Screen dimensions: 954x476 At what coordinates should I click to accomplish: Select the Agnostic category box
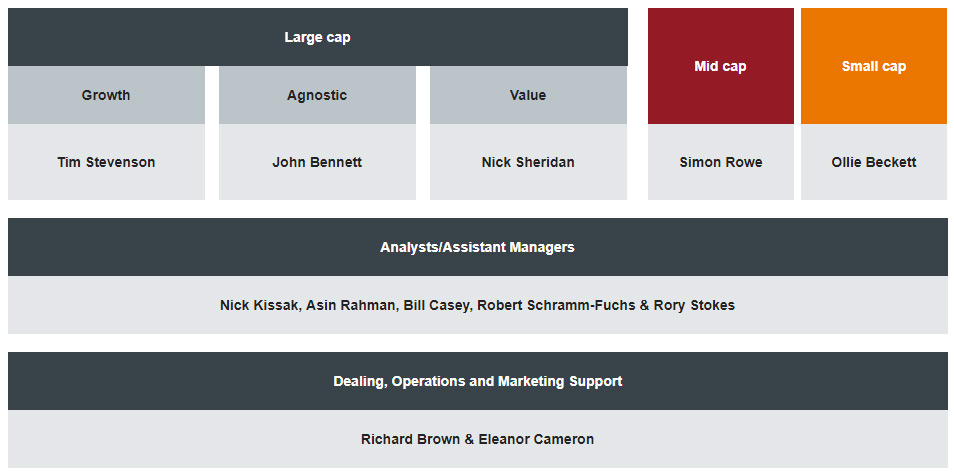pos(317,96)
